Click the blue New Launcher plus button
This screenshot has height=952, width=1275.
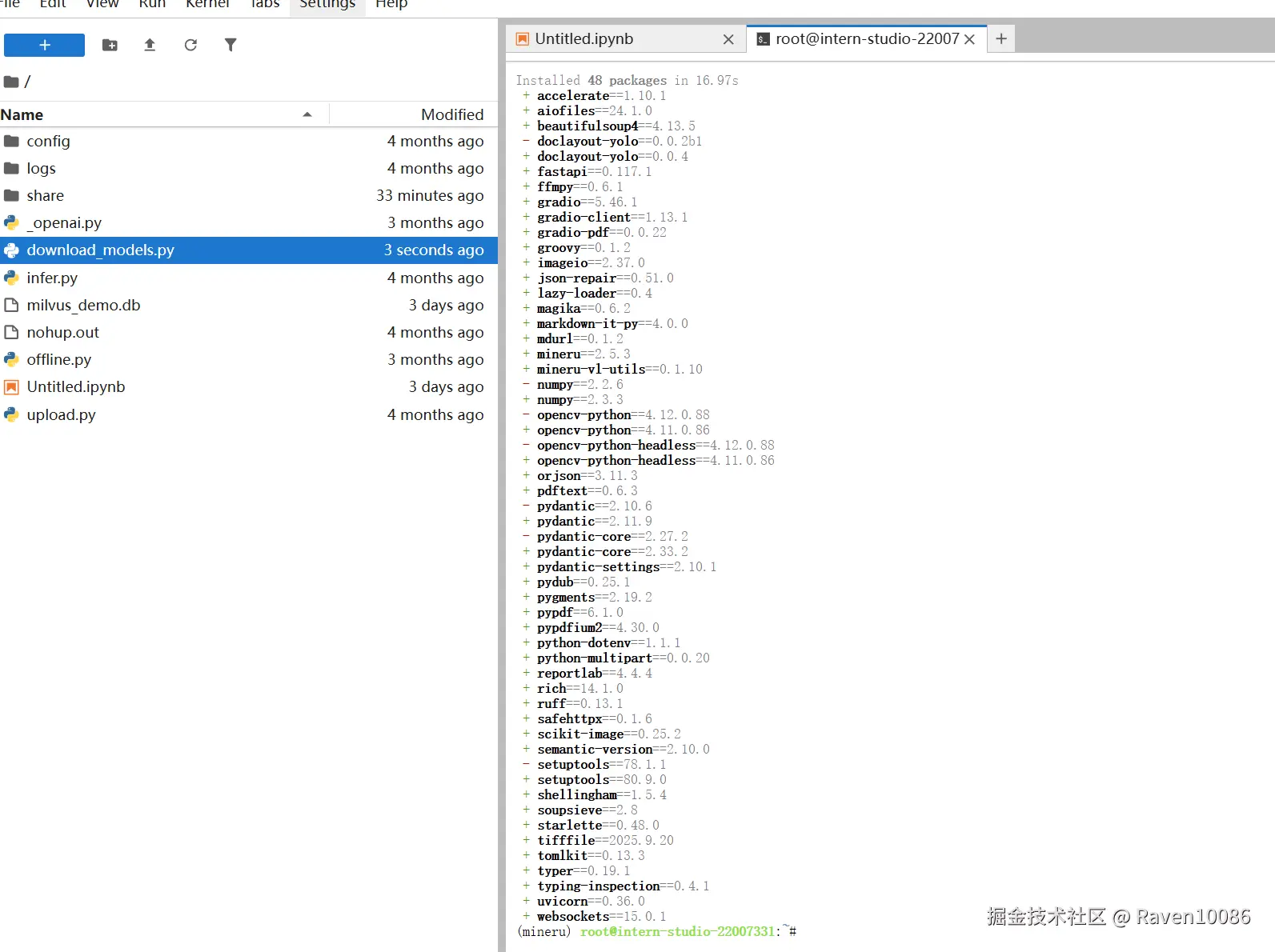44,45
